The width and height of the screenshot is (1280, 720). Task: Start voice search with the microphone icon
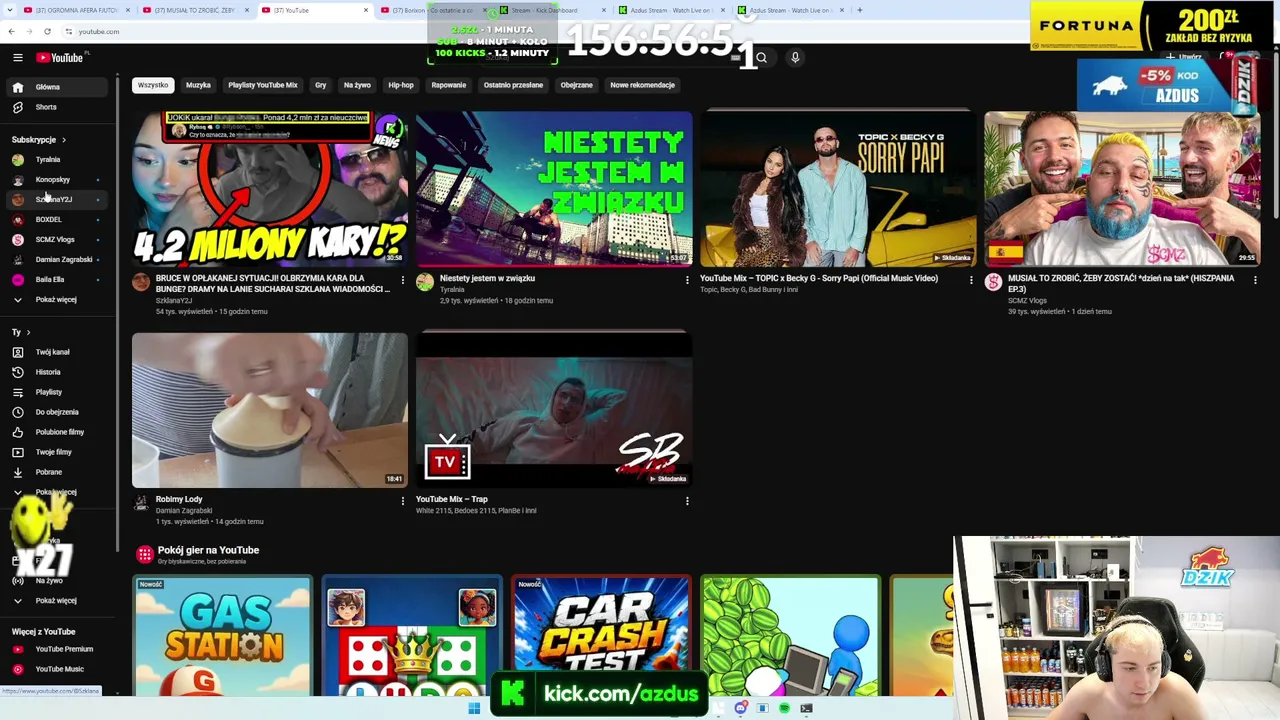(795, 58)
